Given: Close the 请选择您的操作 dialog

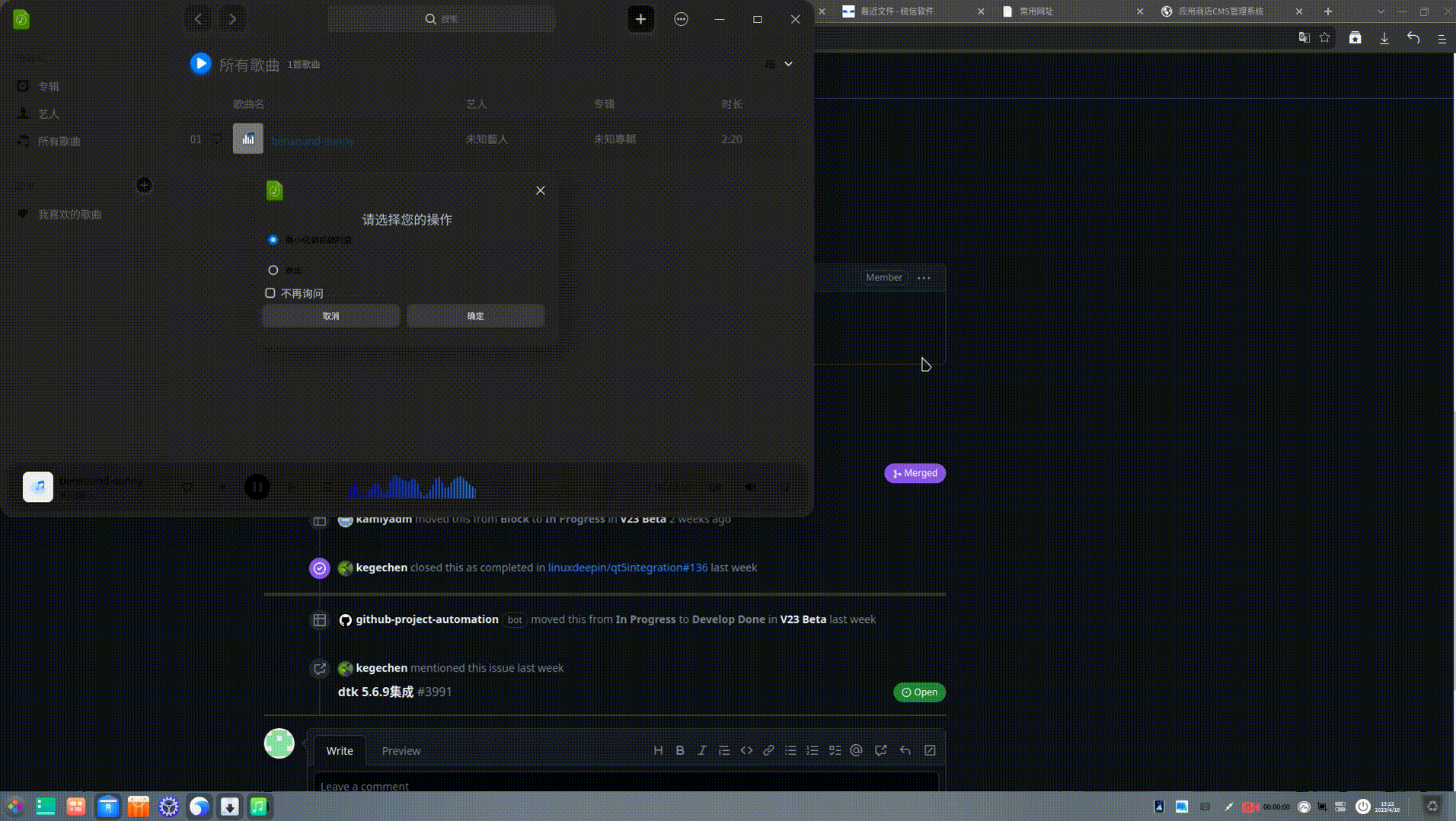Looking at the screenshot, I should click(x=541, y=190).
